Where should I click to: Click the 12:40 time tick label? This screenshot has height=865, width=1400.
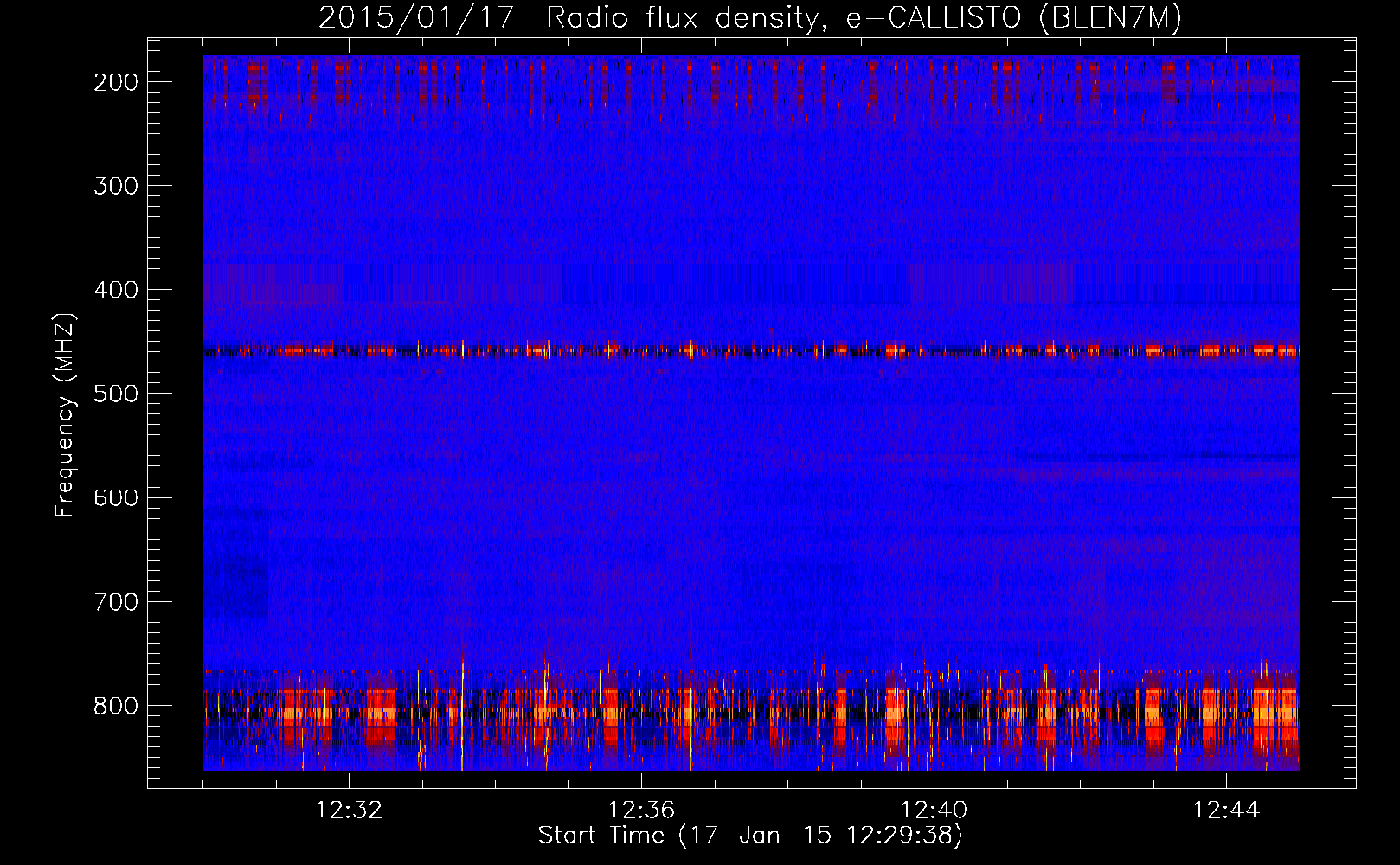[x=934, y=811]
